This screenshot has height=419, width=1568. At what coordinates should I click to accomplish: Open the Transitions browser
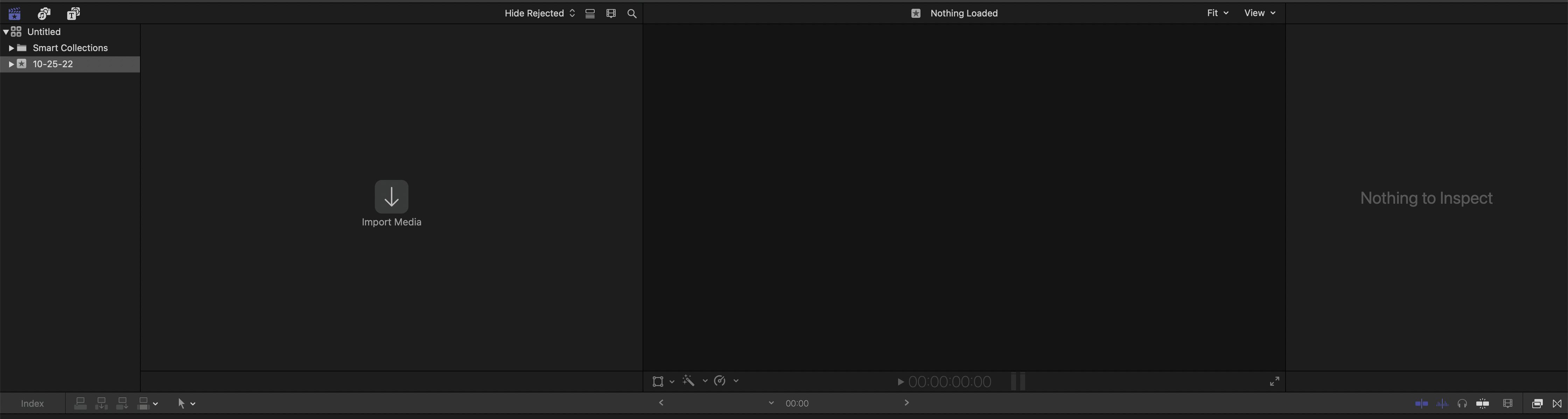[1557, 403]
